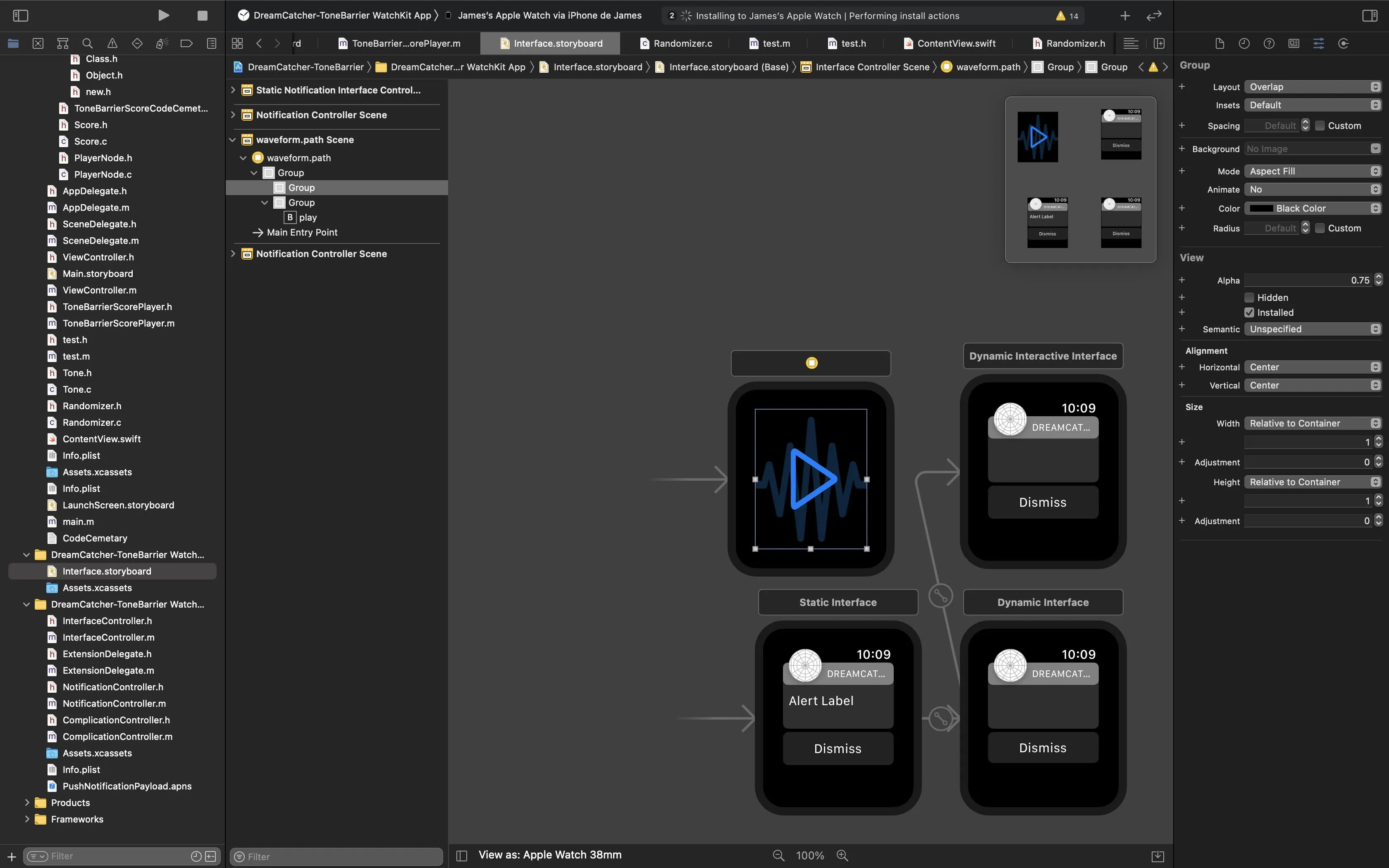Hide the left navigator sidebar
1389x868 pixels.
click(21, 16)
